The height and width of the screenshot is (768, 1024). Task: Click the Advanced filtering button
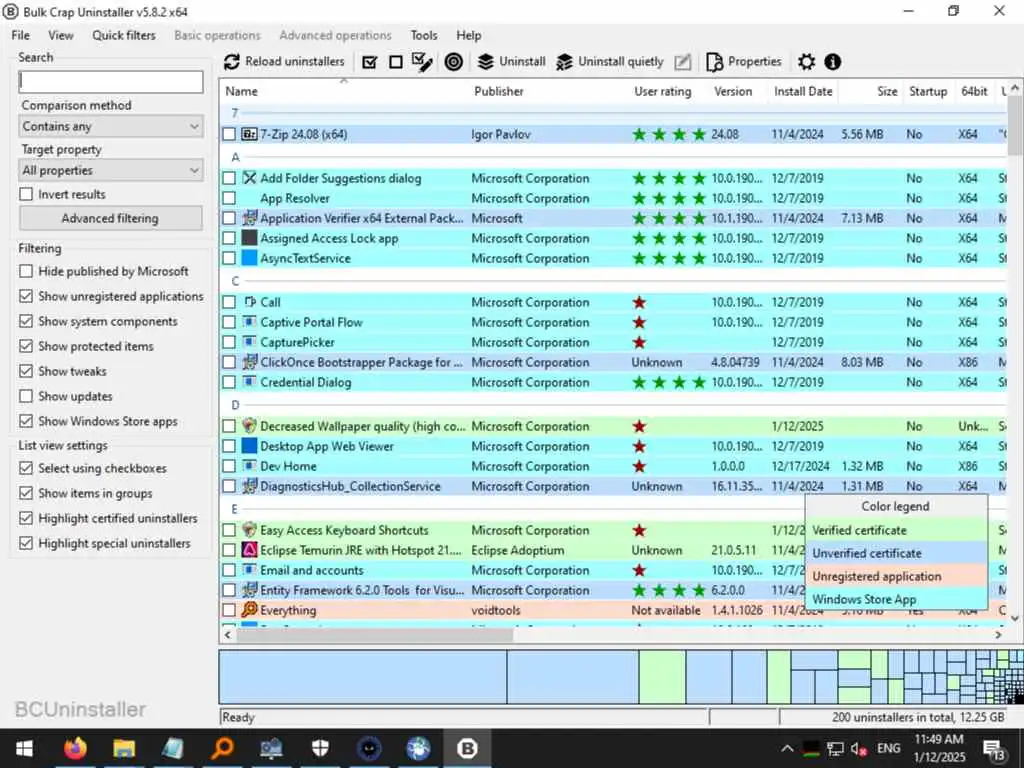click(x=110, y=219)
